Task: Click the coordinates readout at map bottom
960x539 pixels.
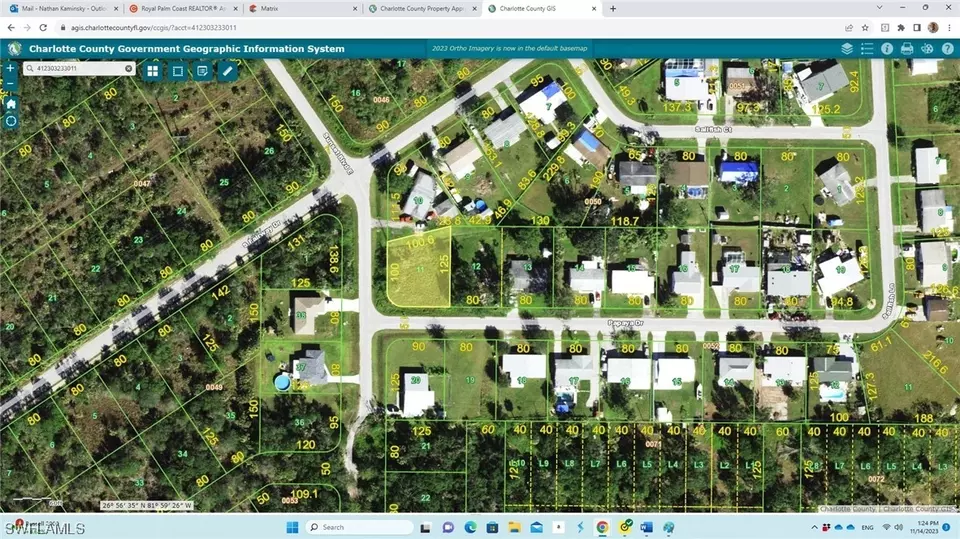Action: coord(147,505)
